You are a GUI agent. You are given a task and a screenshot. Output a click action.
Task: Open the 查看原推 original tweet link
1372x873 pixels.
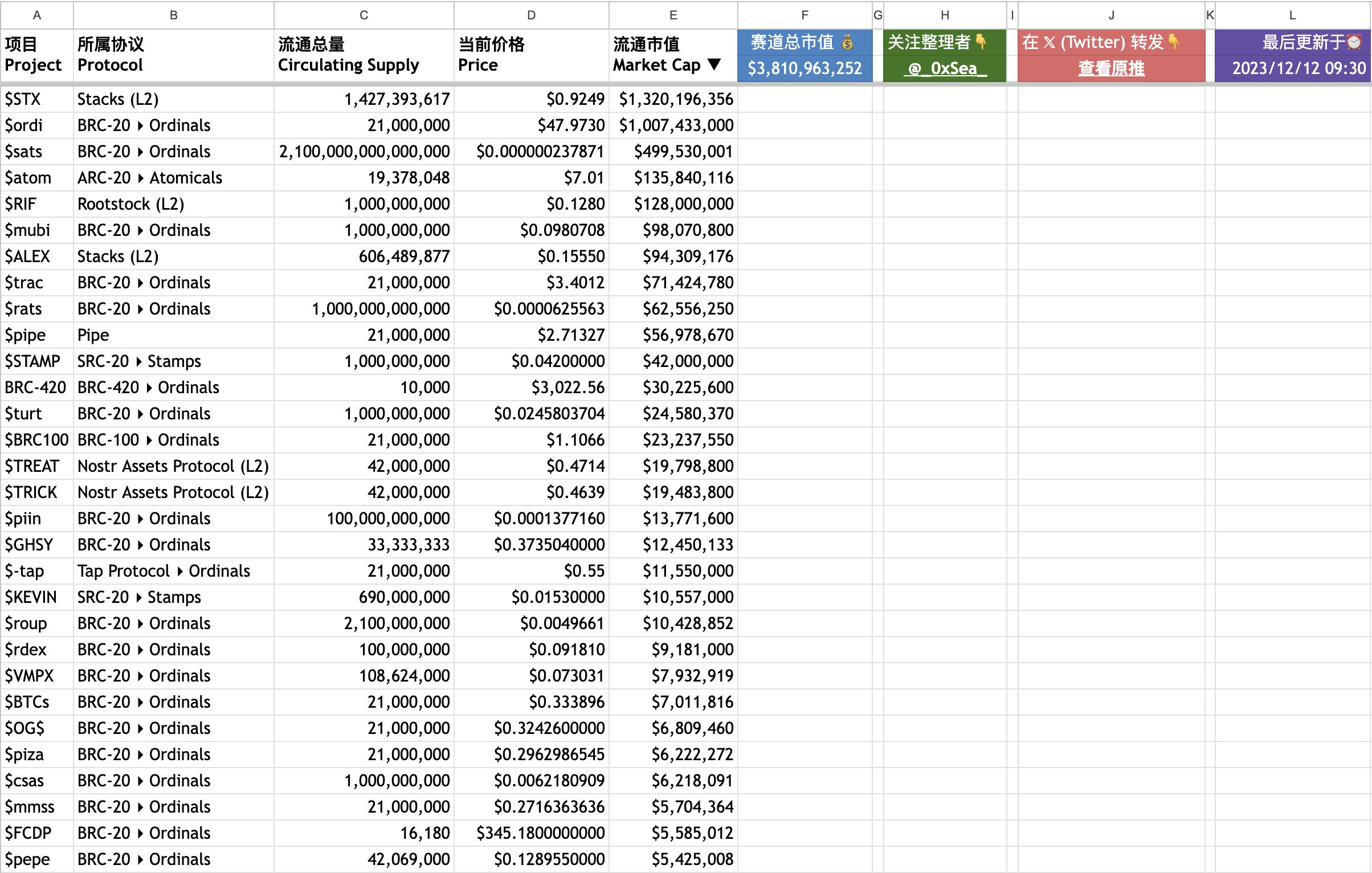tap(1111, 68)
